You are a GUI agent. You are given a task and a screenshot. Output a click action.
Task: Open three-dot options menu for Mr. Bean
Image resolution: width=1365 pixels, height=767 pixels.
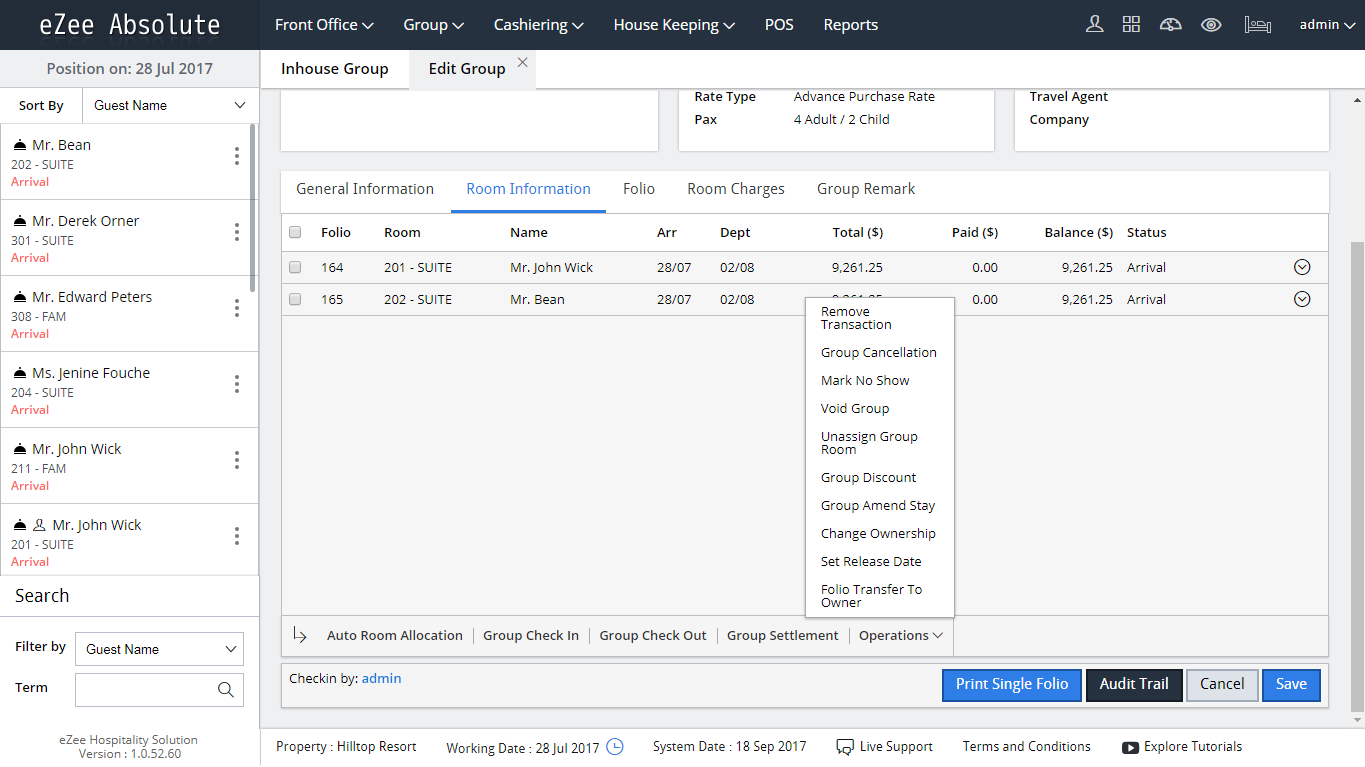coord(236,156)
